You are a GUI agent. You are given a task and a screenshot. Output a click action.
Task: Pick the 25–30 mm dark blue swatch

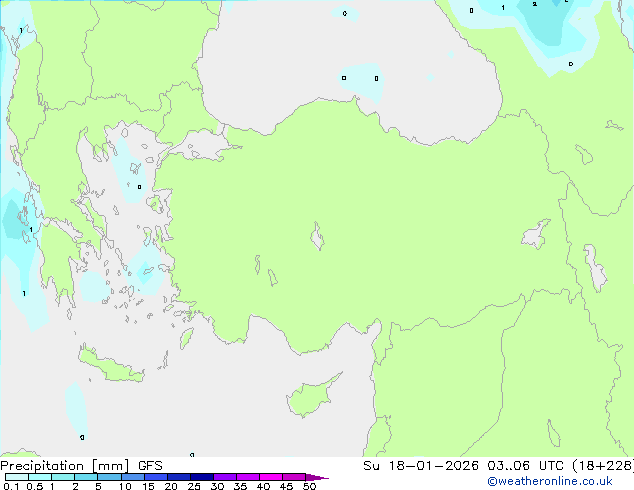tap(201, 477)
